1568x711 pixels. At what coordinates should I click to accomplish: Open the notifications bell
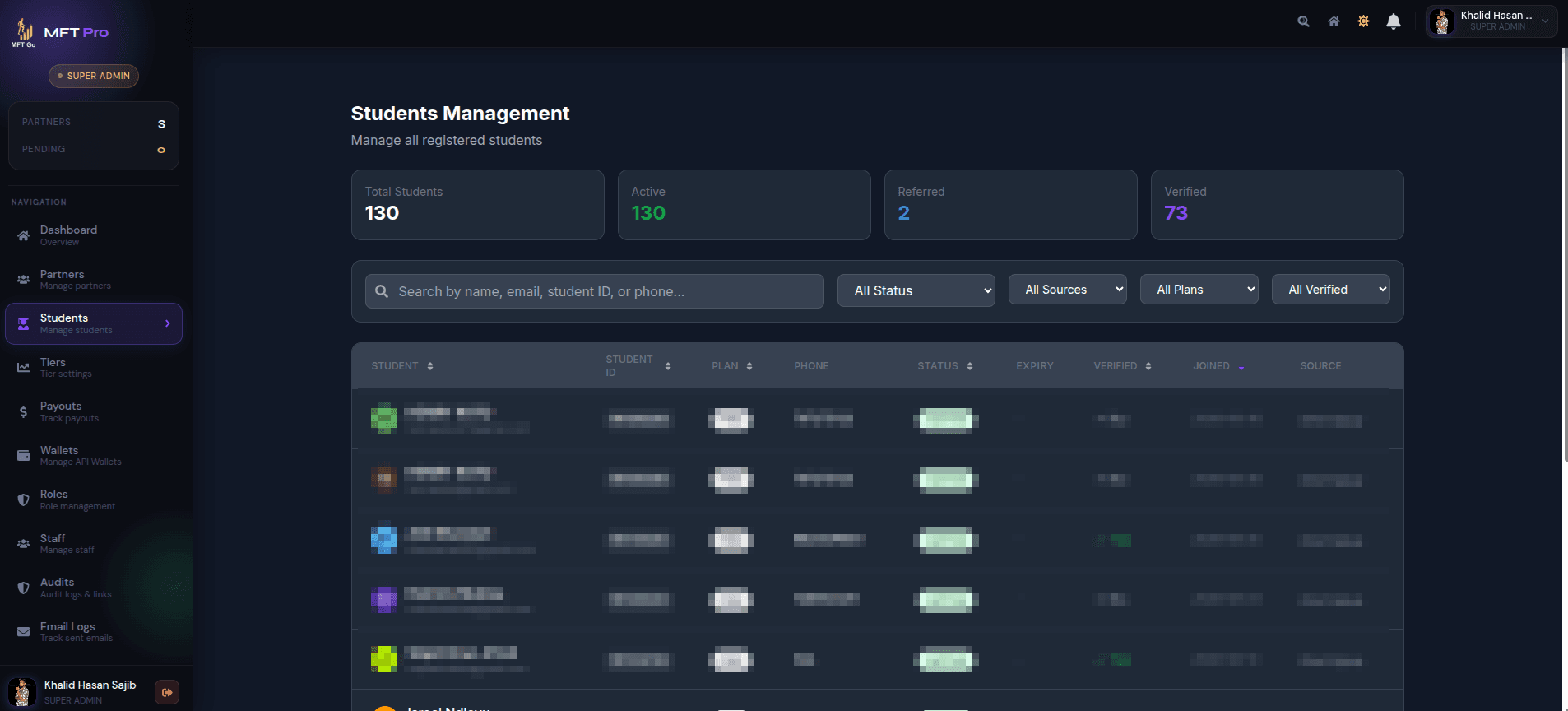point(1393,21)
